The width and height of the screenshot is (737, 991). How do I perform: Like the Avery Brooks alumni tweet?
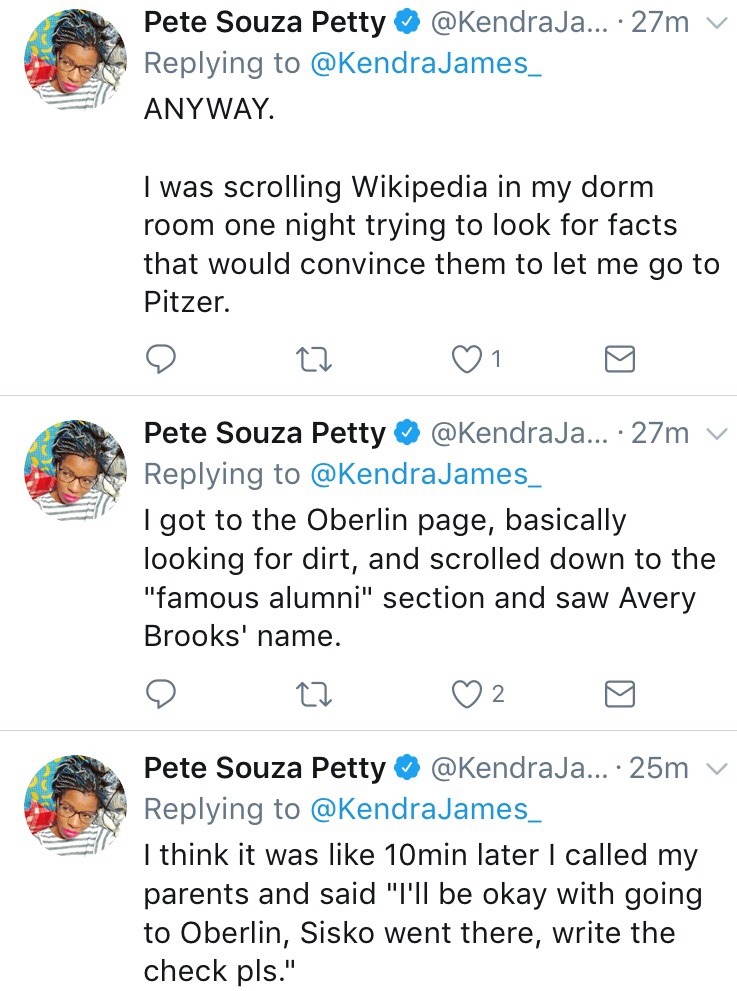468,694
